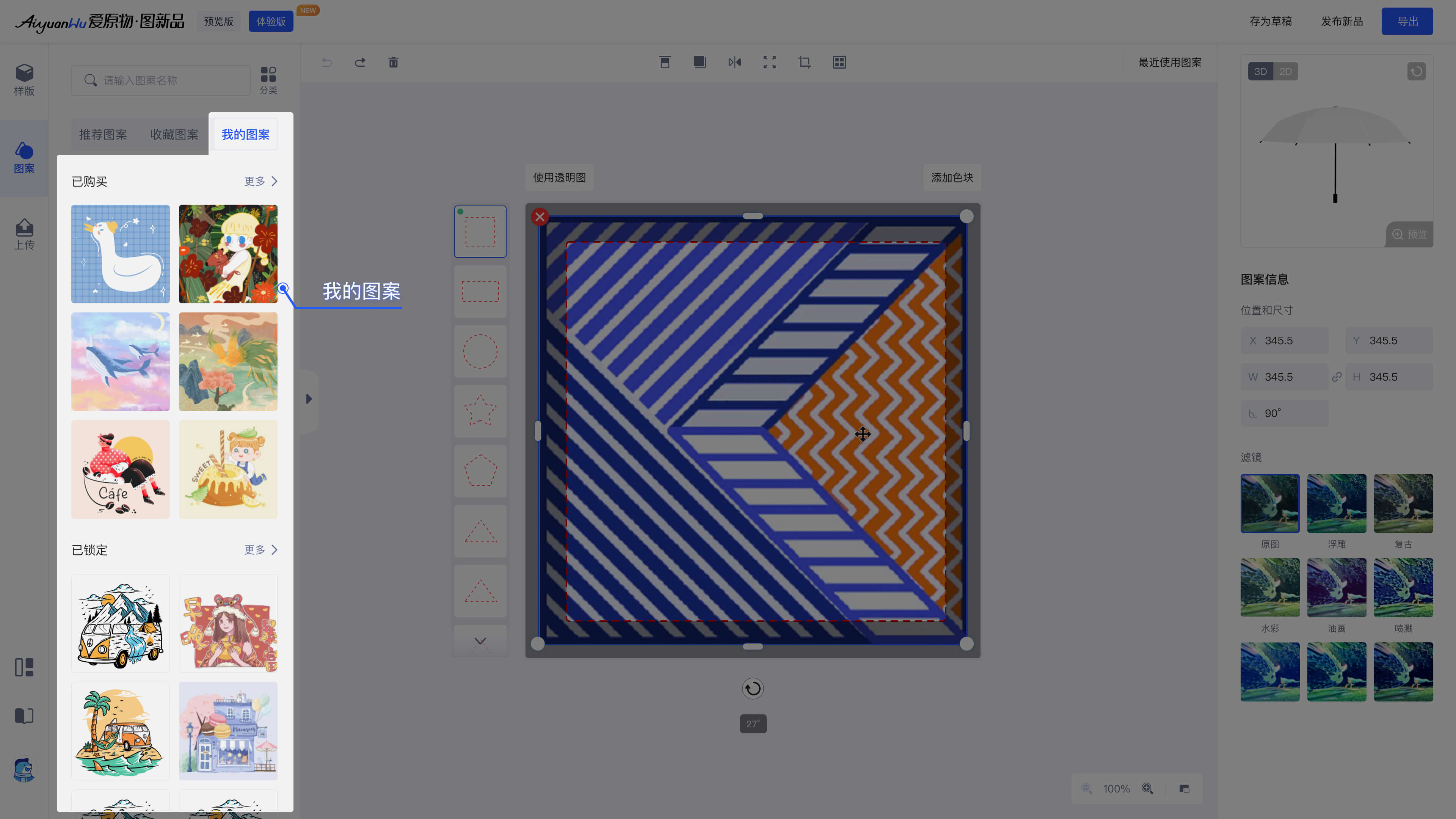Click the 添加色块 button
This screenshot has width=1456, height=819.
(952, 177)
